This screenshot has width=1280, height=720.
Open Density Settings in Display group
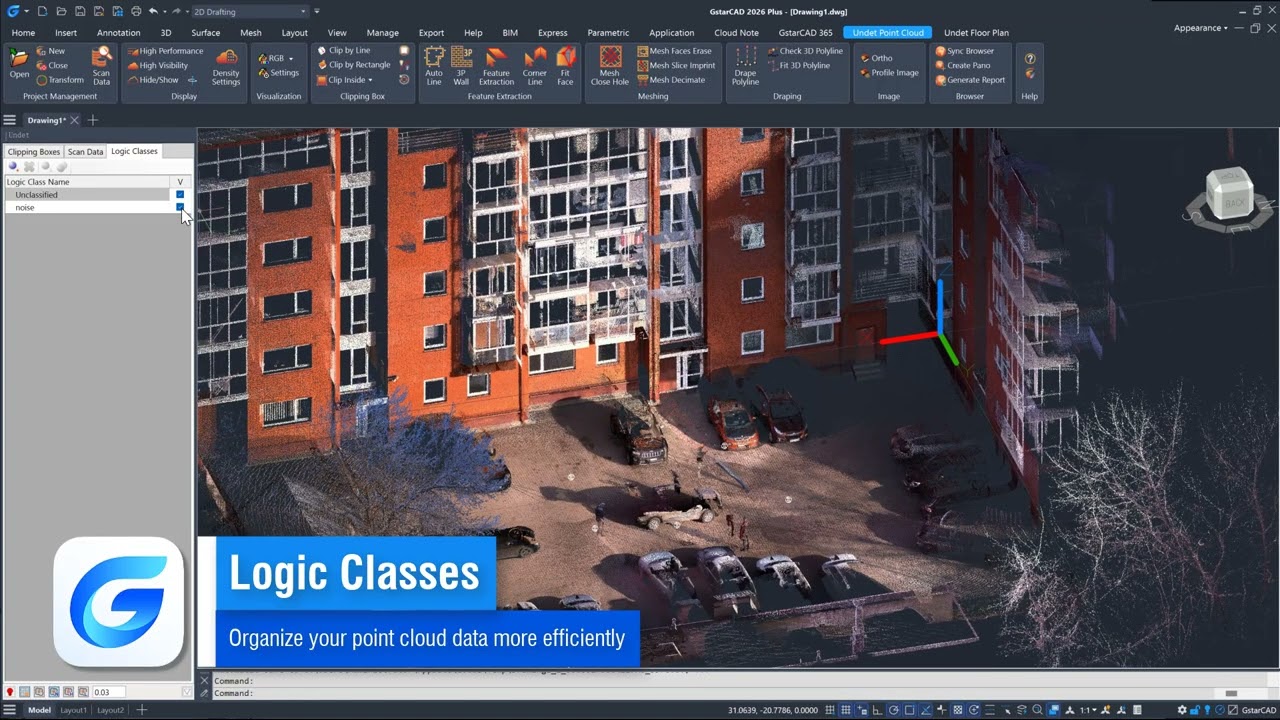coord(226,65)
